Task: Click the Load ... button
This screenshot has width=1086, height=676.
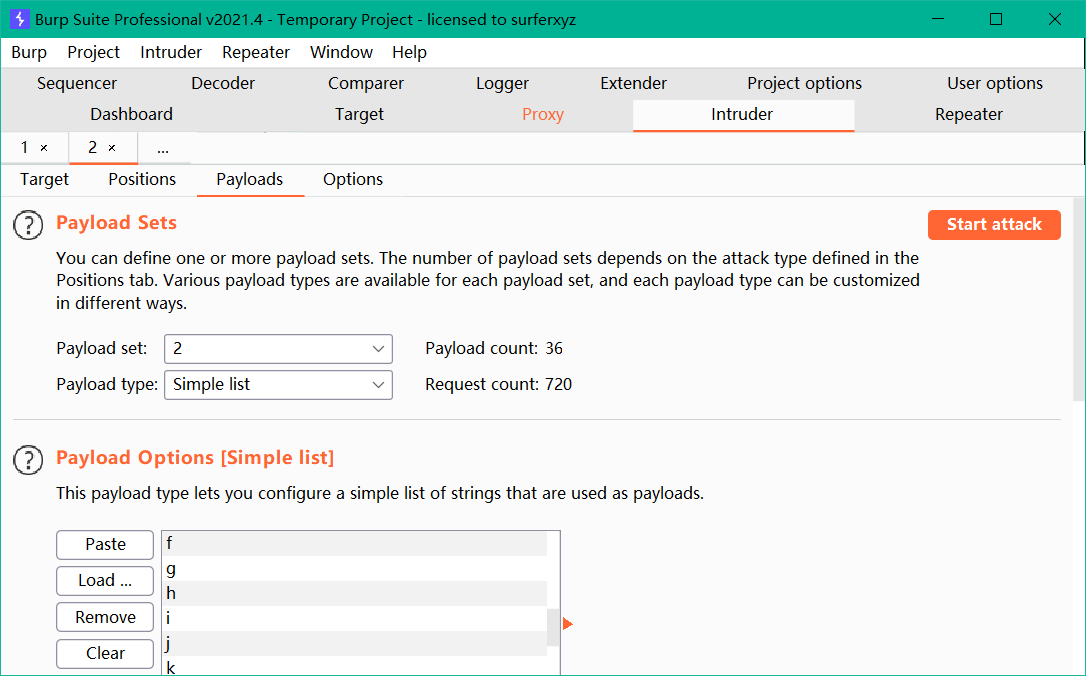Action: 105,580
